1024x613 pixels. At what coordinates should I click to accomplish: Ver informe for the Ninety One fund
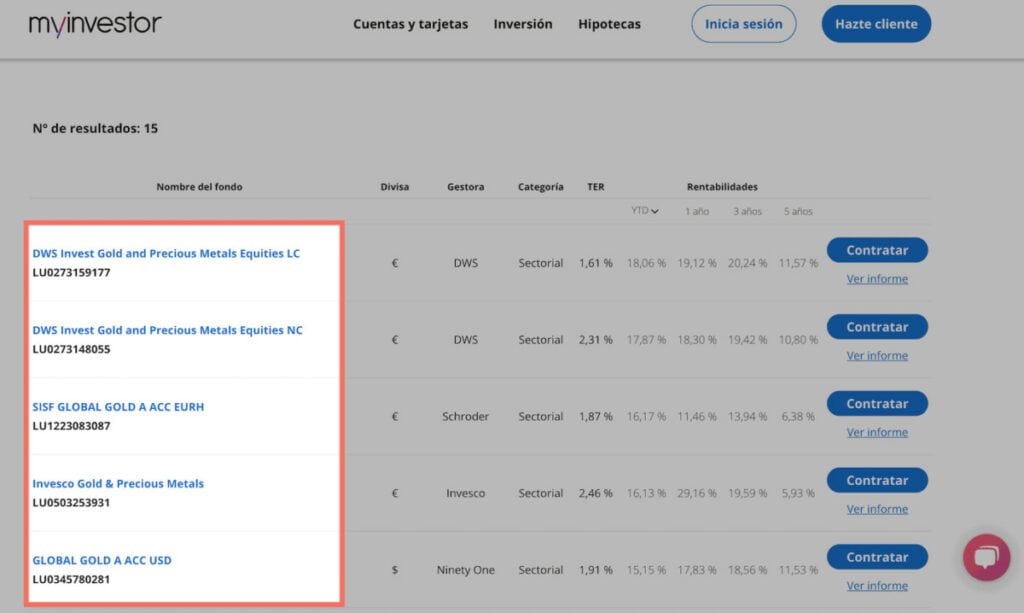click(877, 586)
